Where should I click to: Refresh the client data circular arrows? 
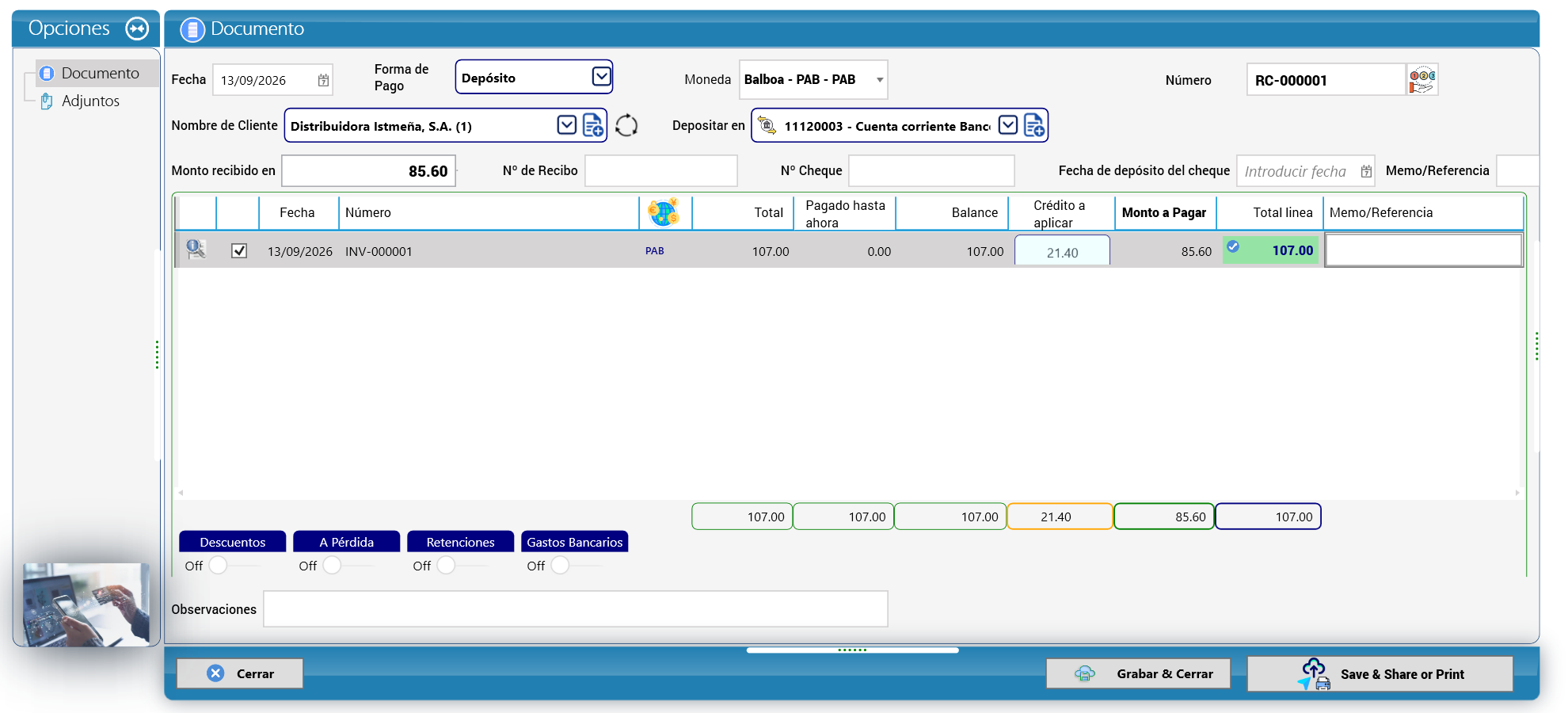tap(626, 125)
